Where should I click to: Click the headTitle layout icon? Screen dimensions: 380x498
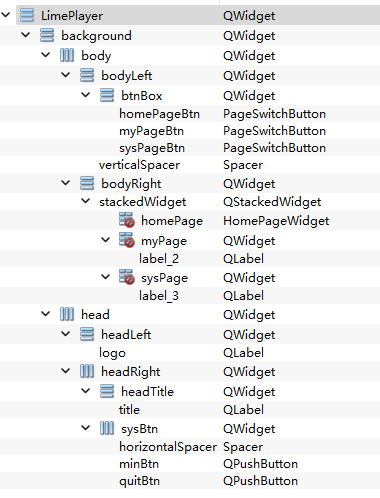point(107,391)
